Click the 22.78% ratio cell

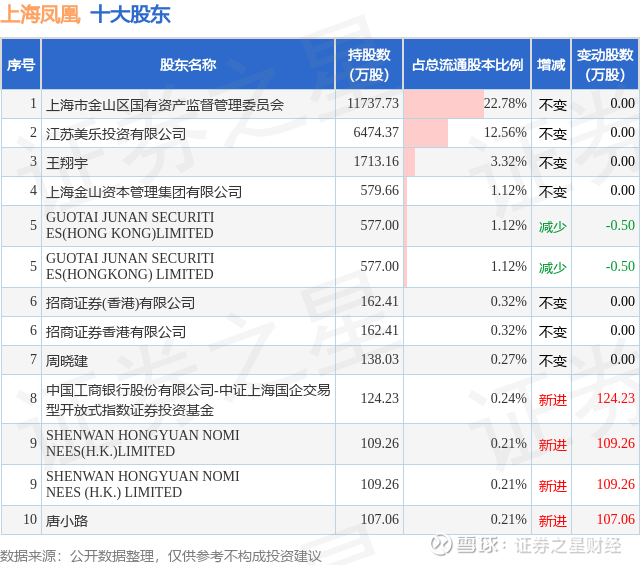[467, 104]
